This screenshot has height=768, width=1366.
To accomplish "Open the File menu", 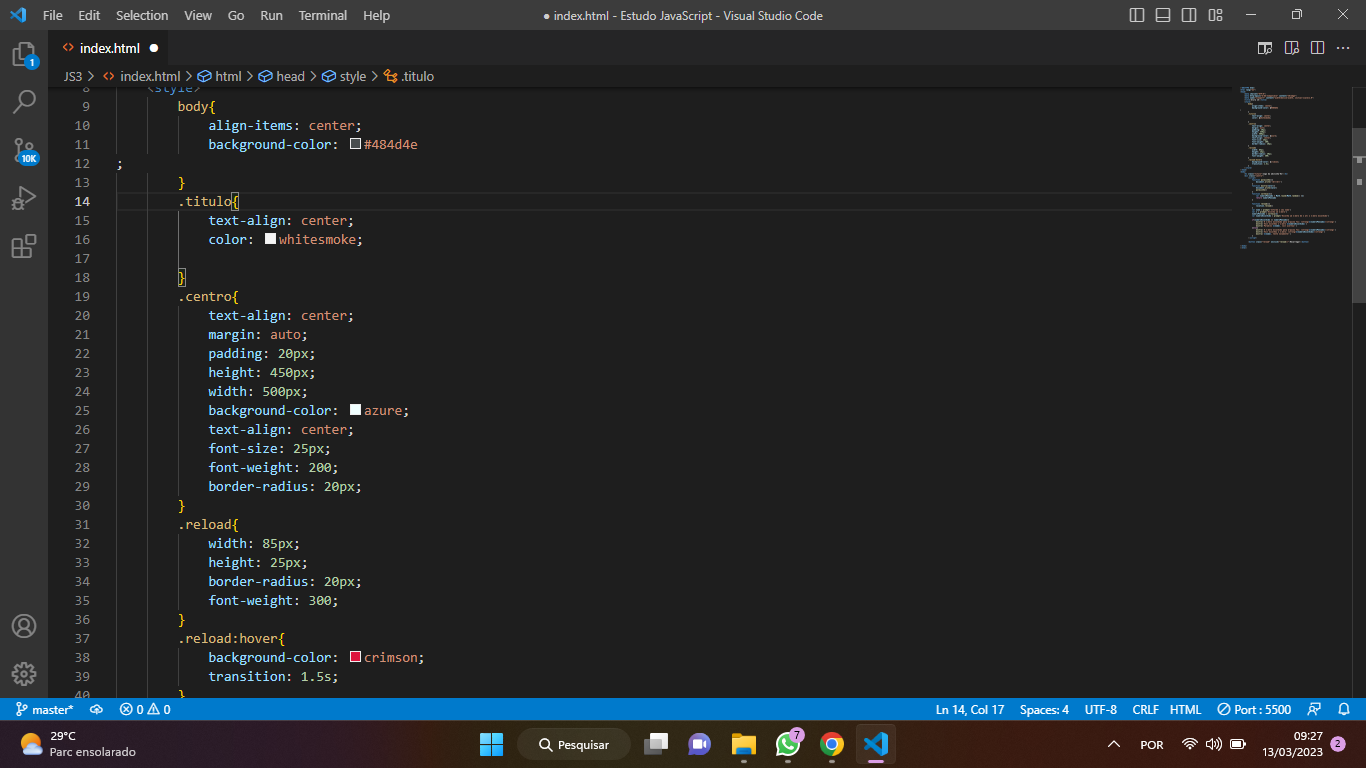I will (x=53, y=15).
